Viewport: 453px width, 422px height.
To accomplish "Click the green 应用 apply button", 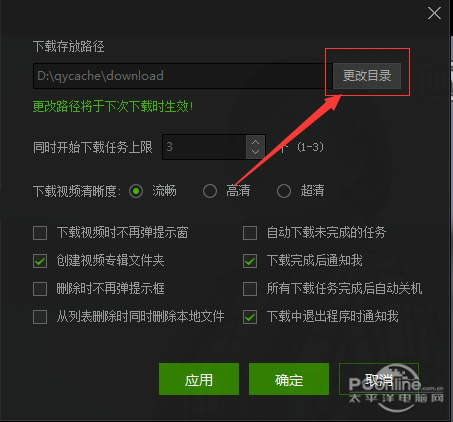I will point(199,379).
